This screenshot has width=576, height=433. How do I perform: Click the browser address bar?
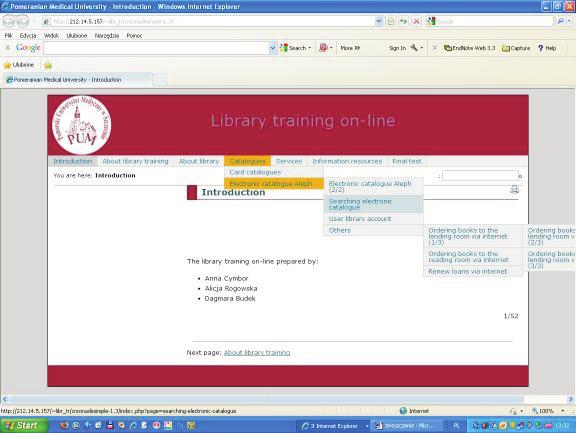tap(209, 21)
